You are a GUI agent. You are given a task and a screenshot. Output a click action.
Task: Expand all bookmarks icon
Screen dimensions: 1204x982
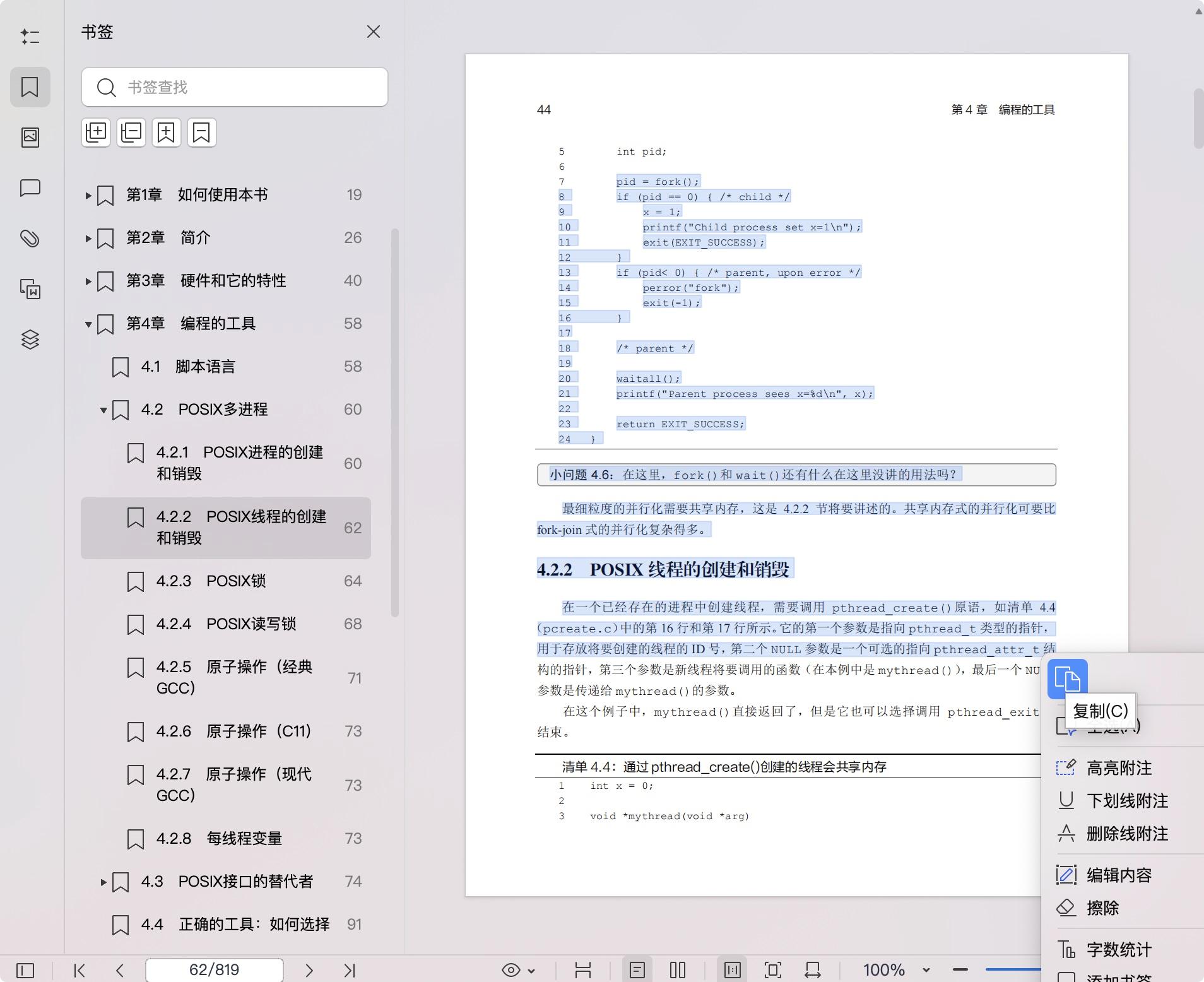(x=96, y=133)
